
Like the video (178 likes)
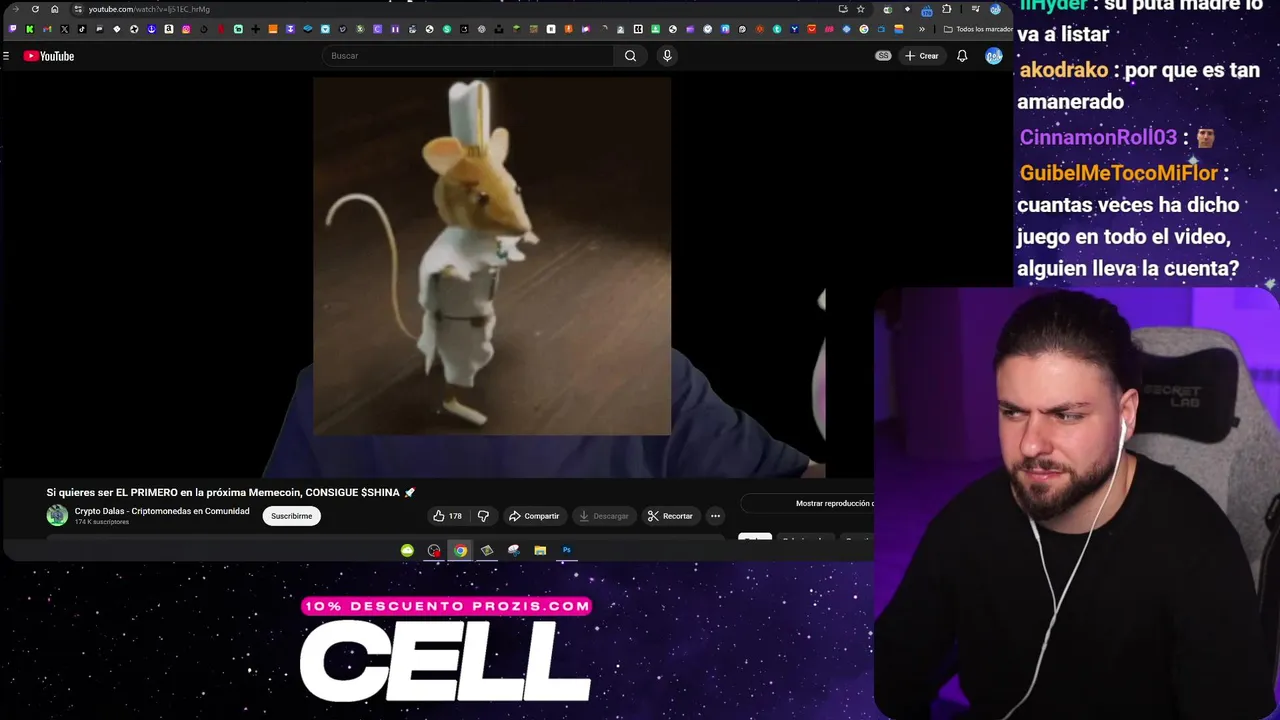[447, 516]
